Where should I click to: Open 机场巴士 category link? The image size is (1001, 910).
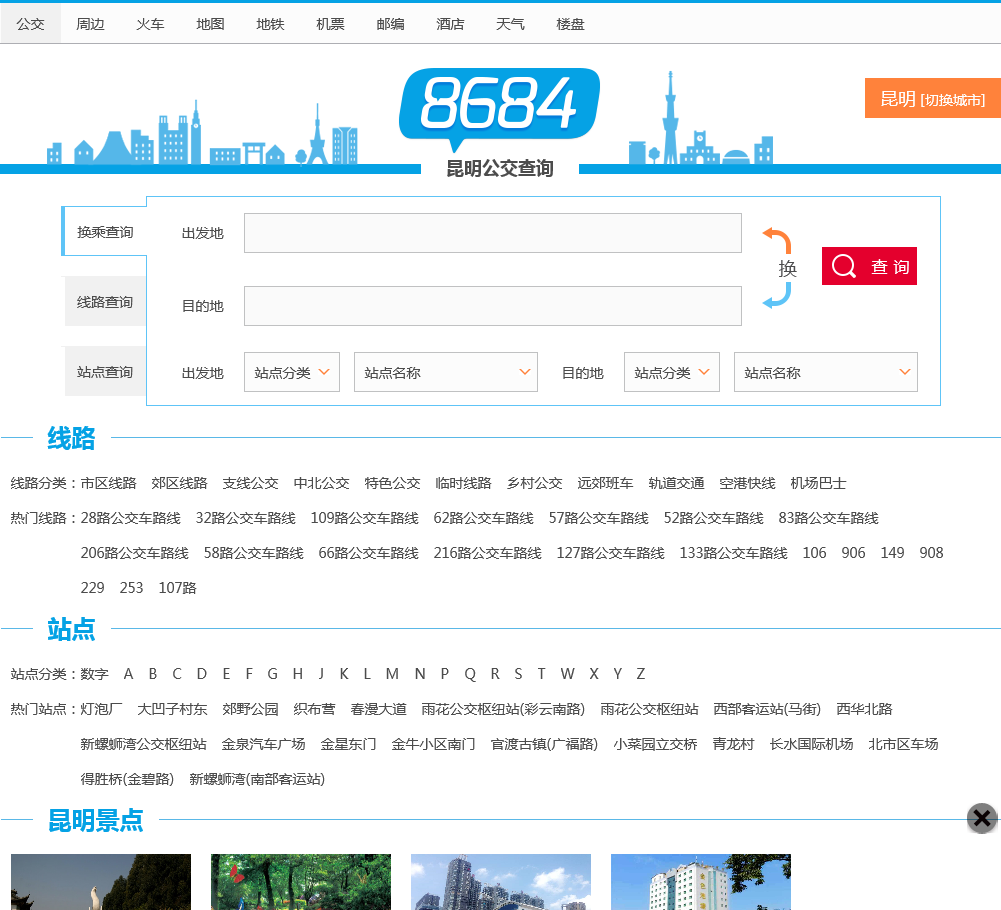coord(818,483)
